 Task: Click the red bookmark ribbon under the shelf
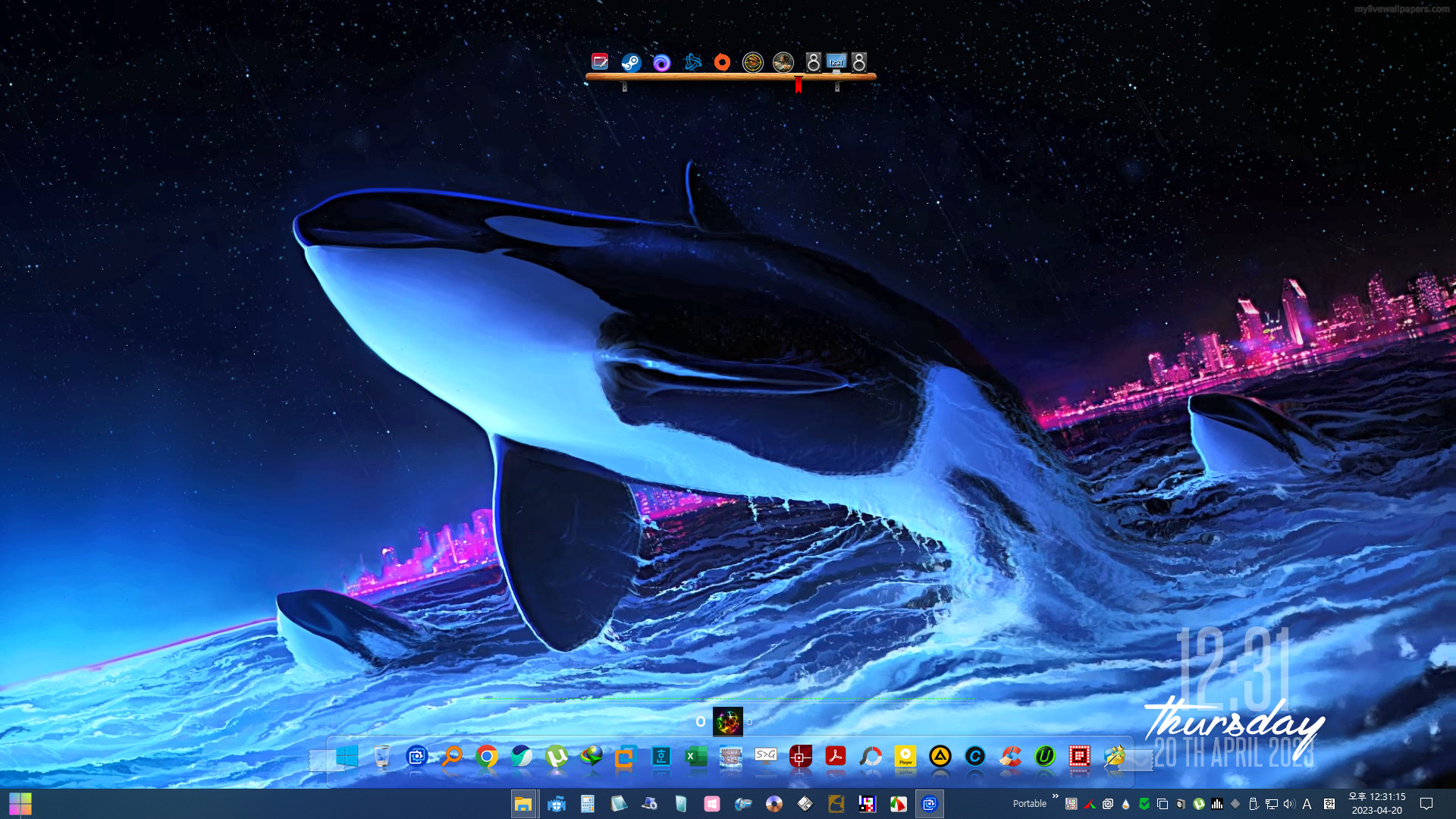coord(799,86)
